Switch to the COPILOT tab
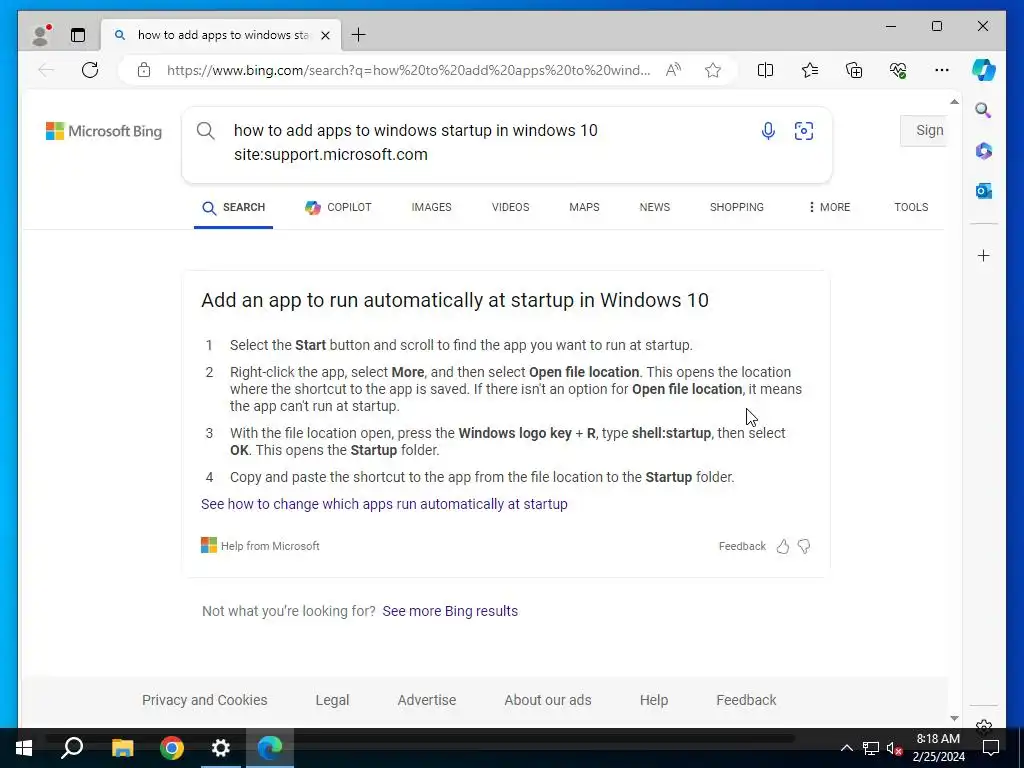The width and height of the screenshot is (1024, 768). point(338,208)
